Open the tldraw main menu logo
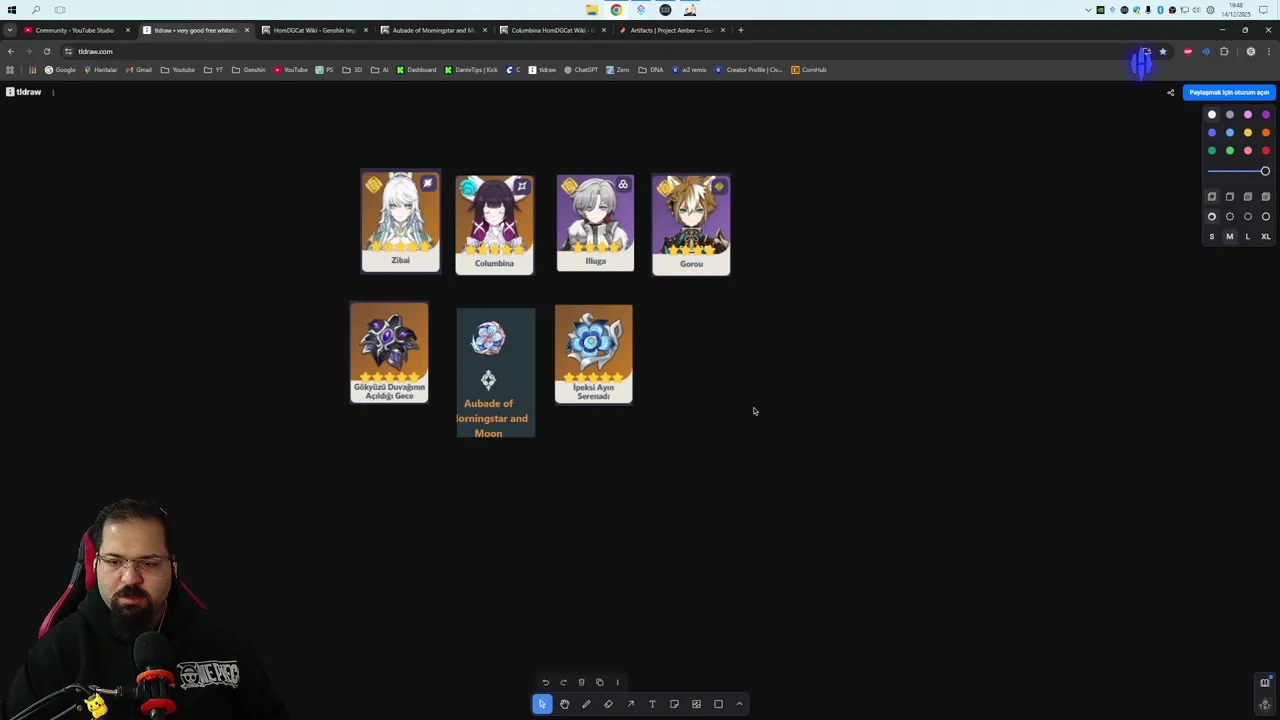The height and width of the screenshot is (720, 1280). tap(24, 92)
